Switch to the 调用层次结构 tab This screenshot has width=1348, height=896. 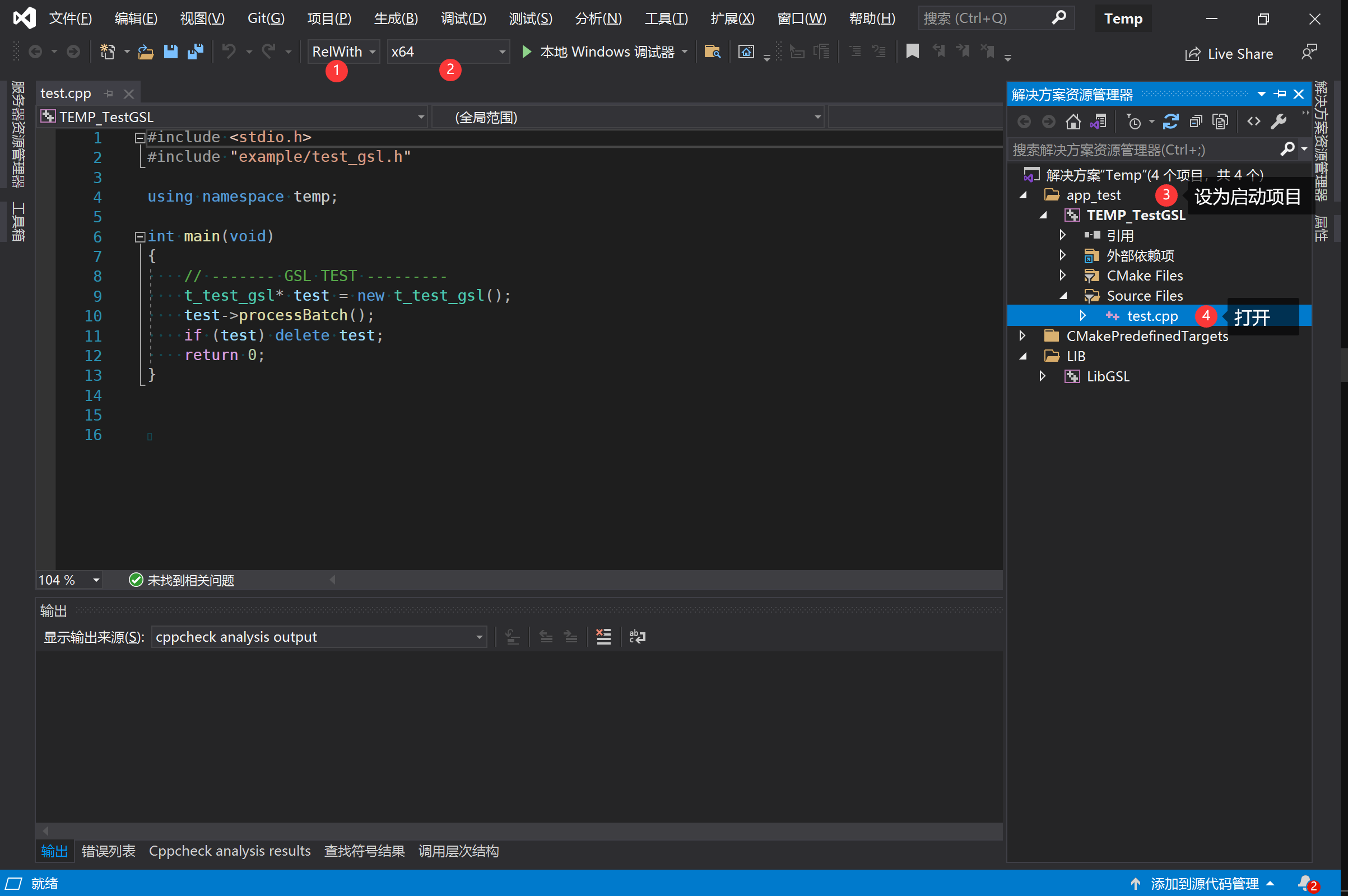pyautogui.click(x=458, y=851)
